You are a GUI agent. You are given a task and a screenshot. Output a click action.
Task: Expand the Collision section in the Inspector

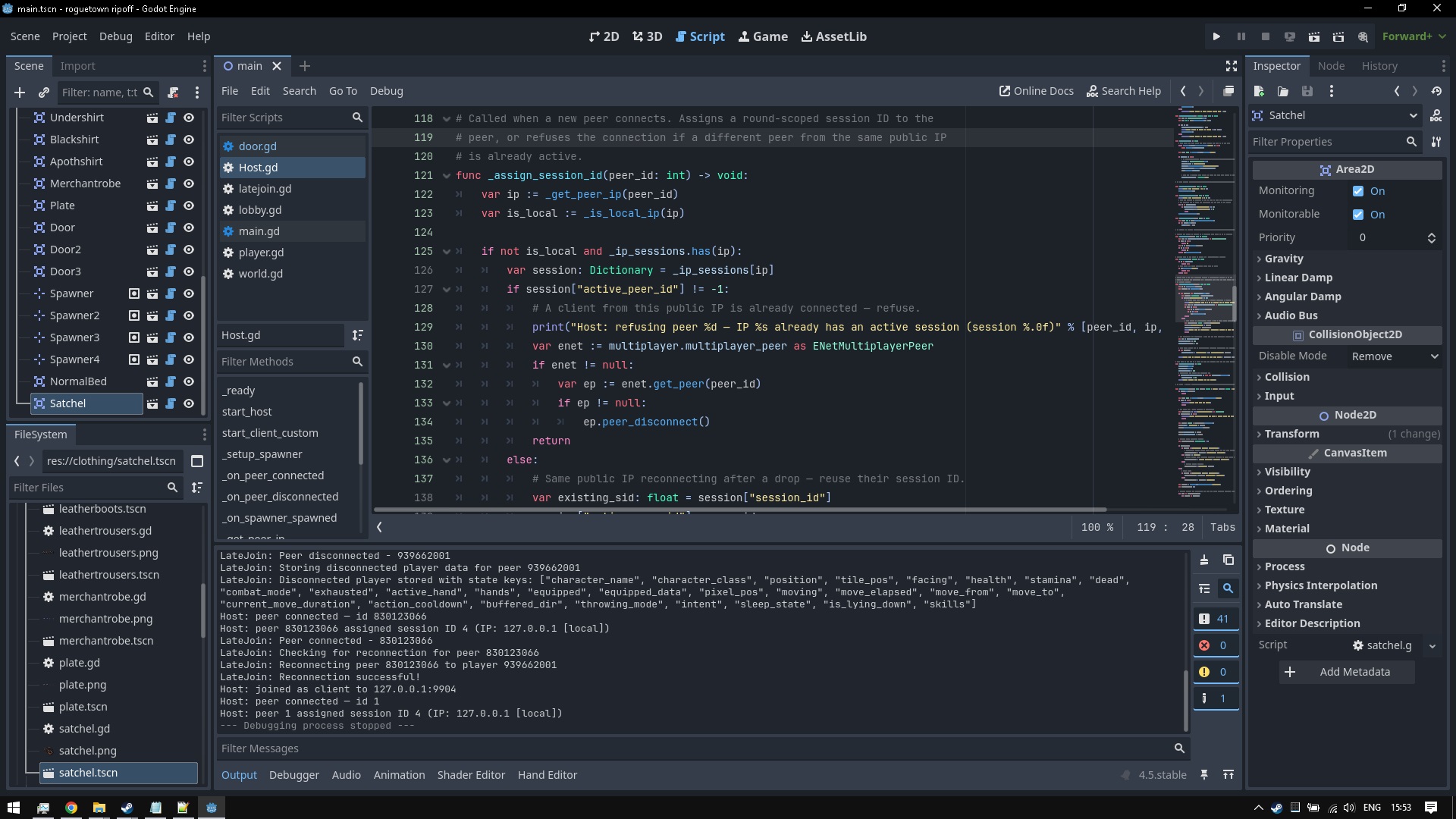pyautogui.click(x=1287, y=377)
